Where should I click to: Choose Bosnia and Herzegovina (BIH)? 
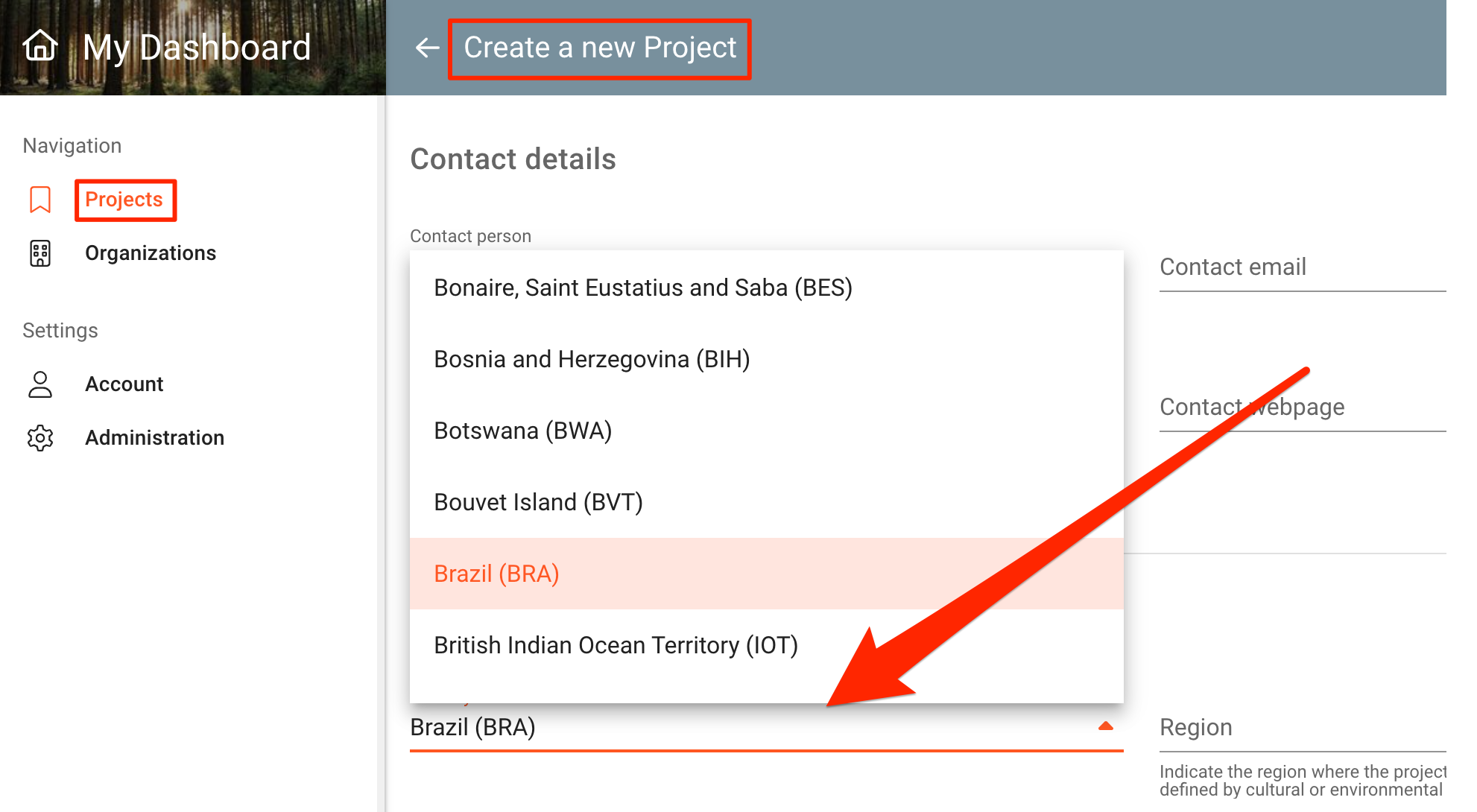pos(592,359)
